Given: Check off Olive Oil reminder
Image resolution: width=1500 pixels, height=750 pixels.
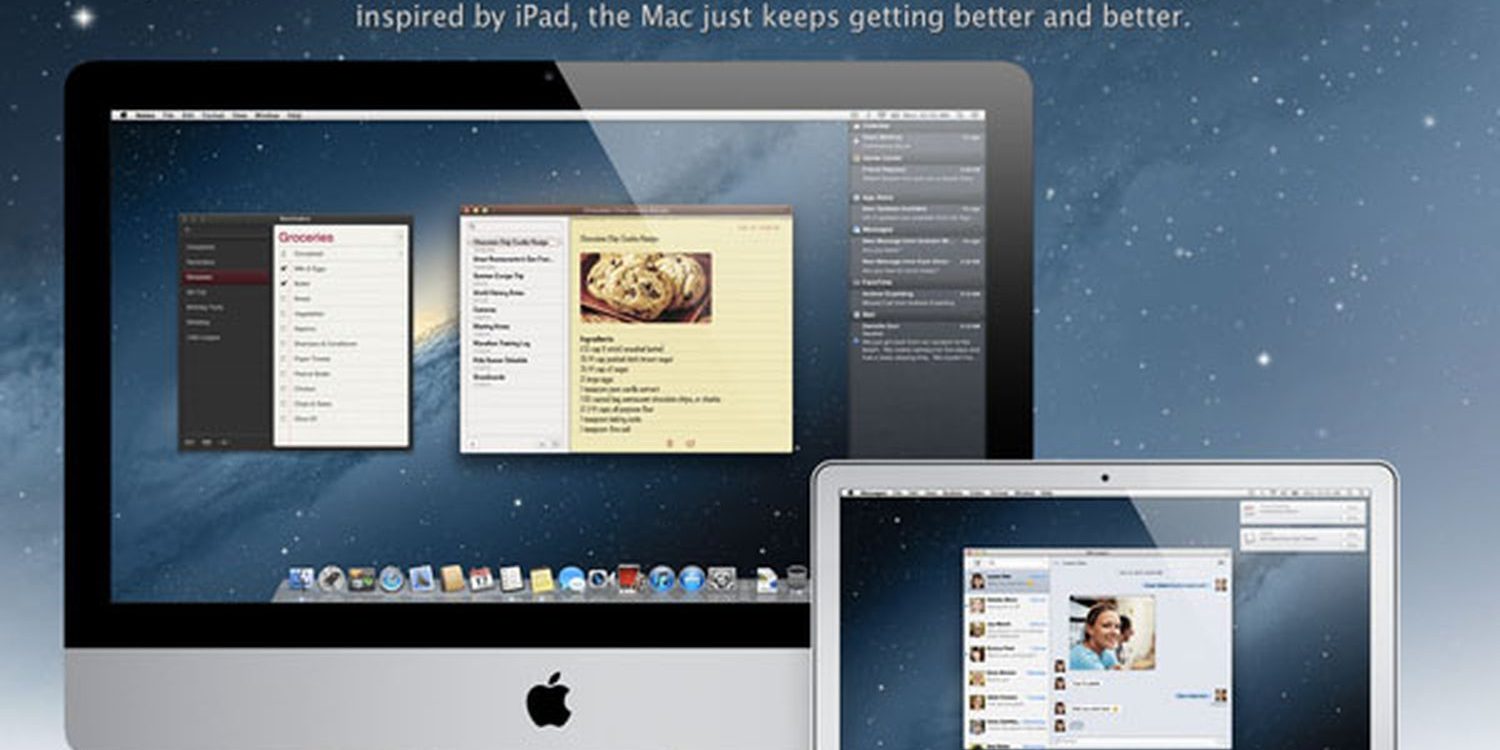Looking at the screenshot, I should click(283, 419).
